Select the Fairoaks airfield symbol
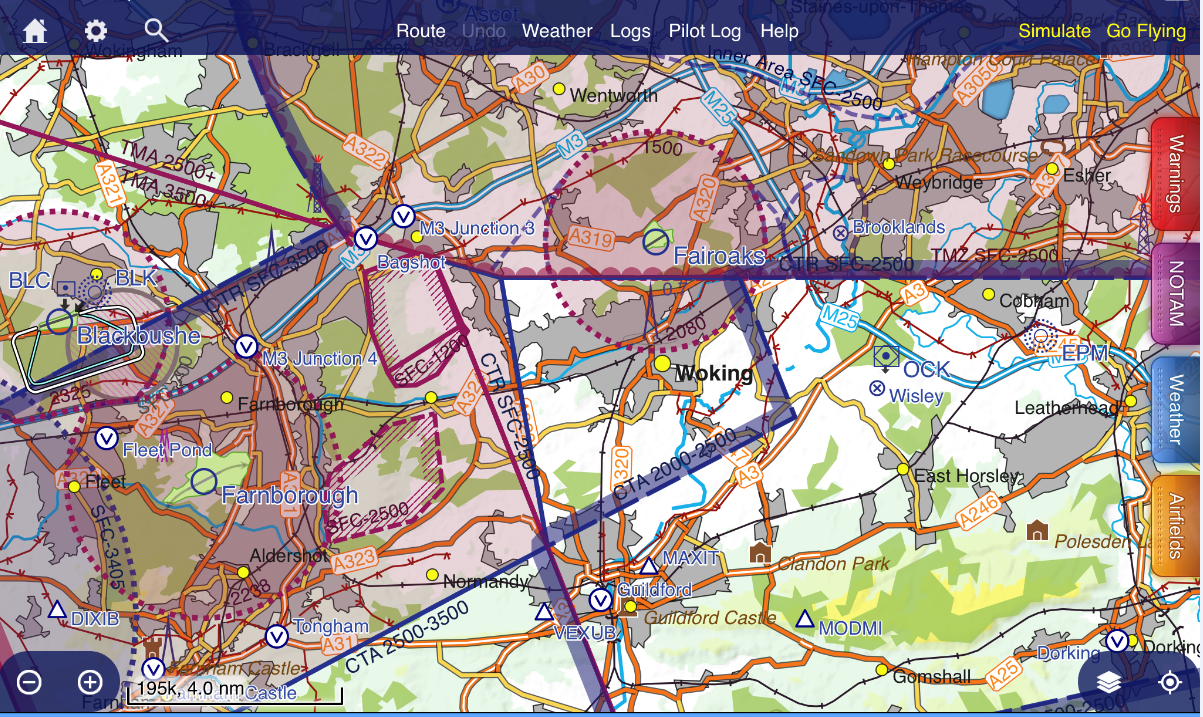1203x717 pixels. [x=655, y=240]
